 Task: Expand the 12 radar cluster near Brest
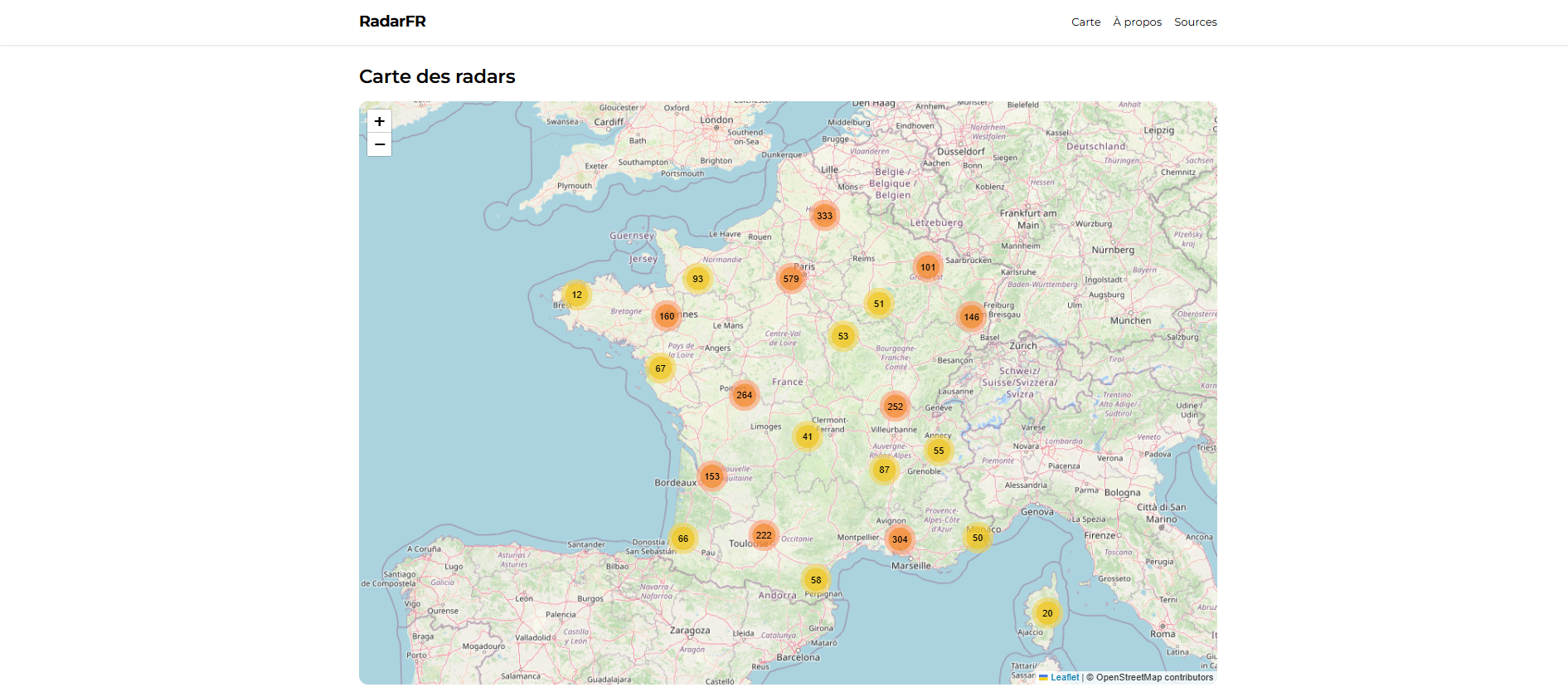tap(576, 295)
